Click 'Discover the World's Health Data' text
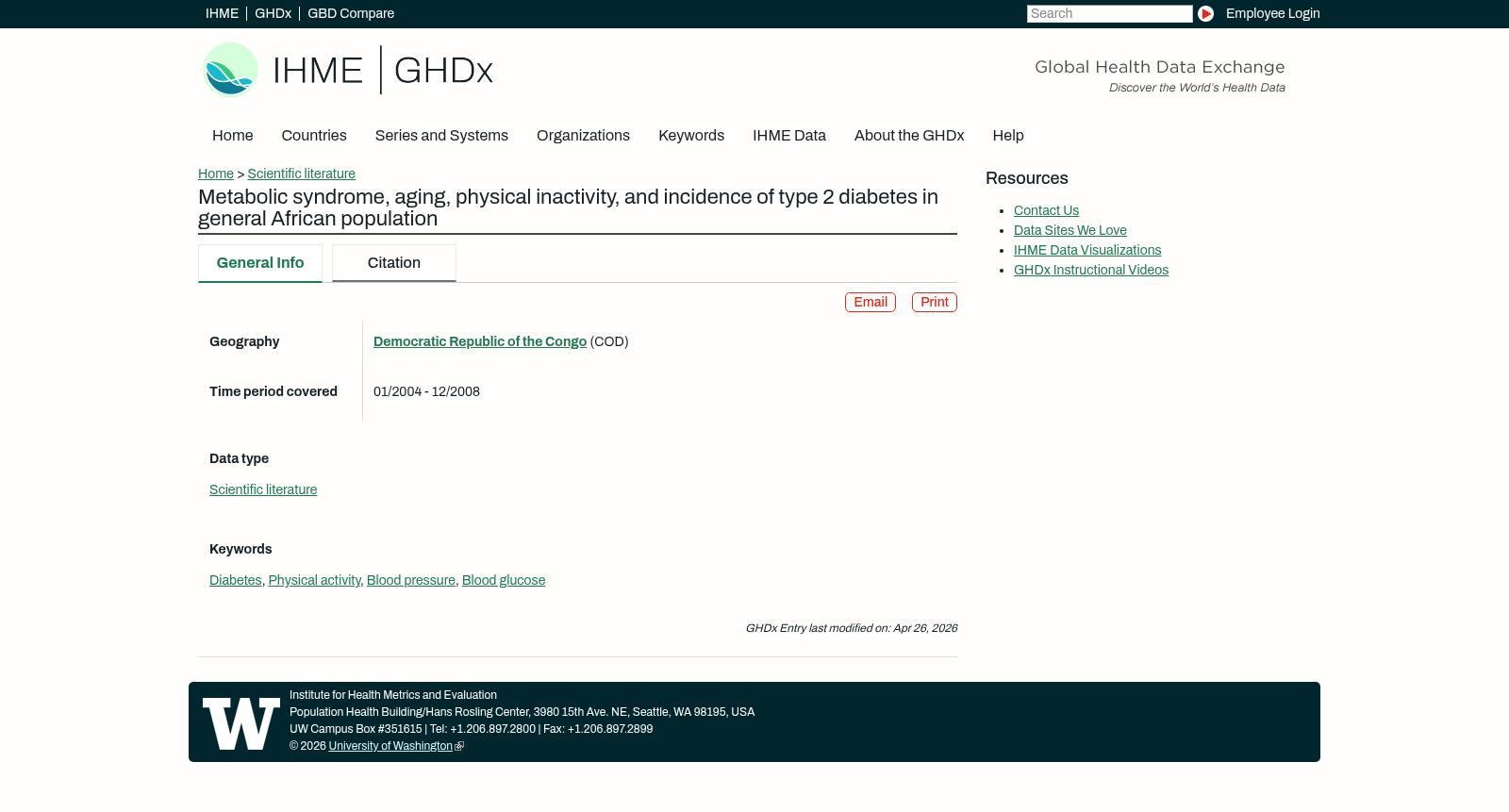The width and height of the screenshot is (1509, 812). point(1197,89)
